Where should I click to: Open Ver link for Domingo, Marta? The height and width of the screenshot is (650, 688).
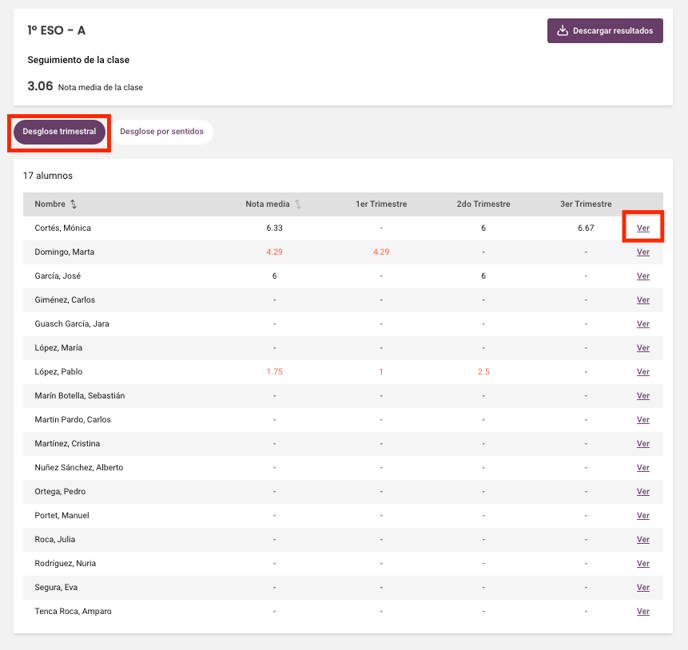(x=643, y=252)
